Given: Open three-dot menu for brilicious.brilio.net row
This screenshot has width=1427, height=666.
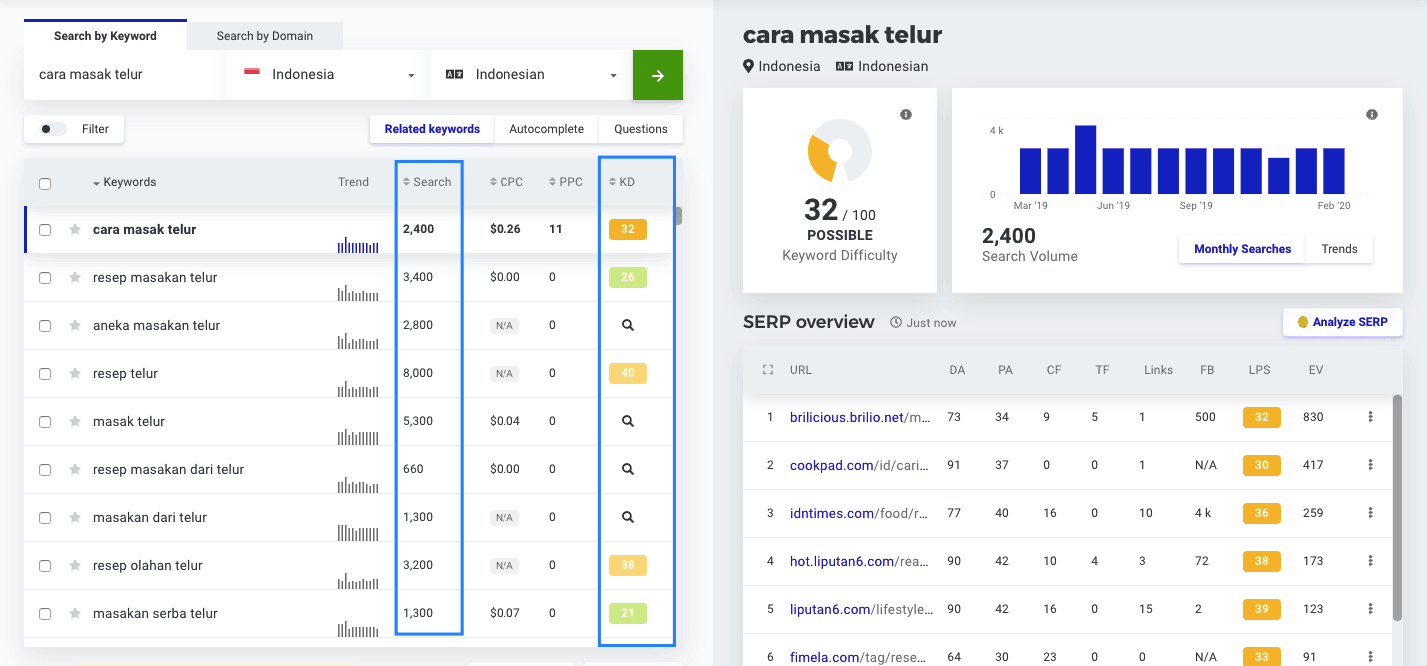Looking at the screenshot, I should pyautogui.click(x=1370, y=417).
